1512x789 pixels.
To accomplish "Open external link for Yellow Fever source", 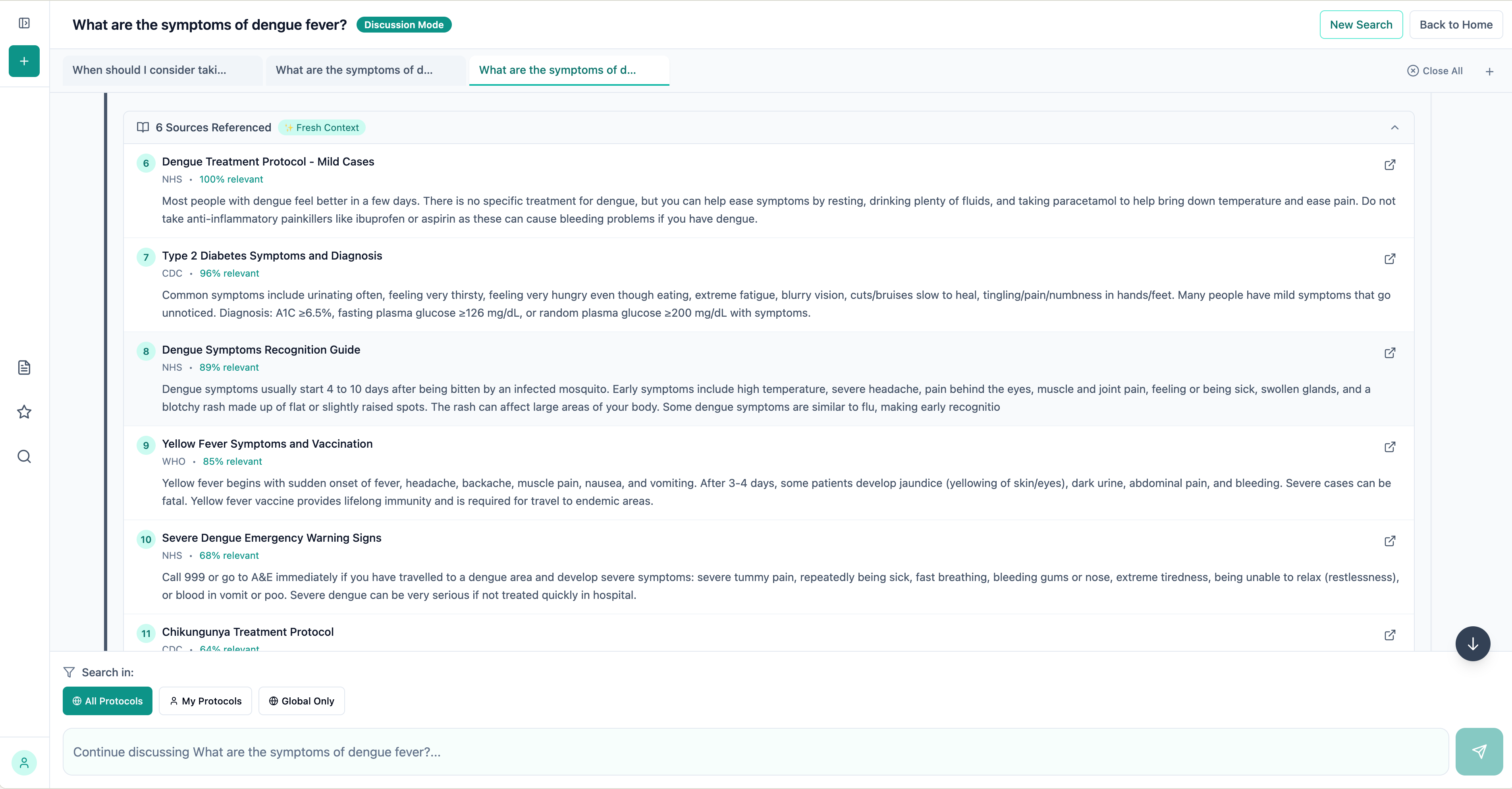I will coord(1389,447).
